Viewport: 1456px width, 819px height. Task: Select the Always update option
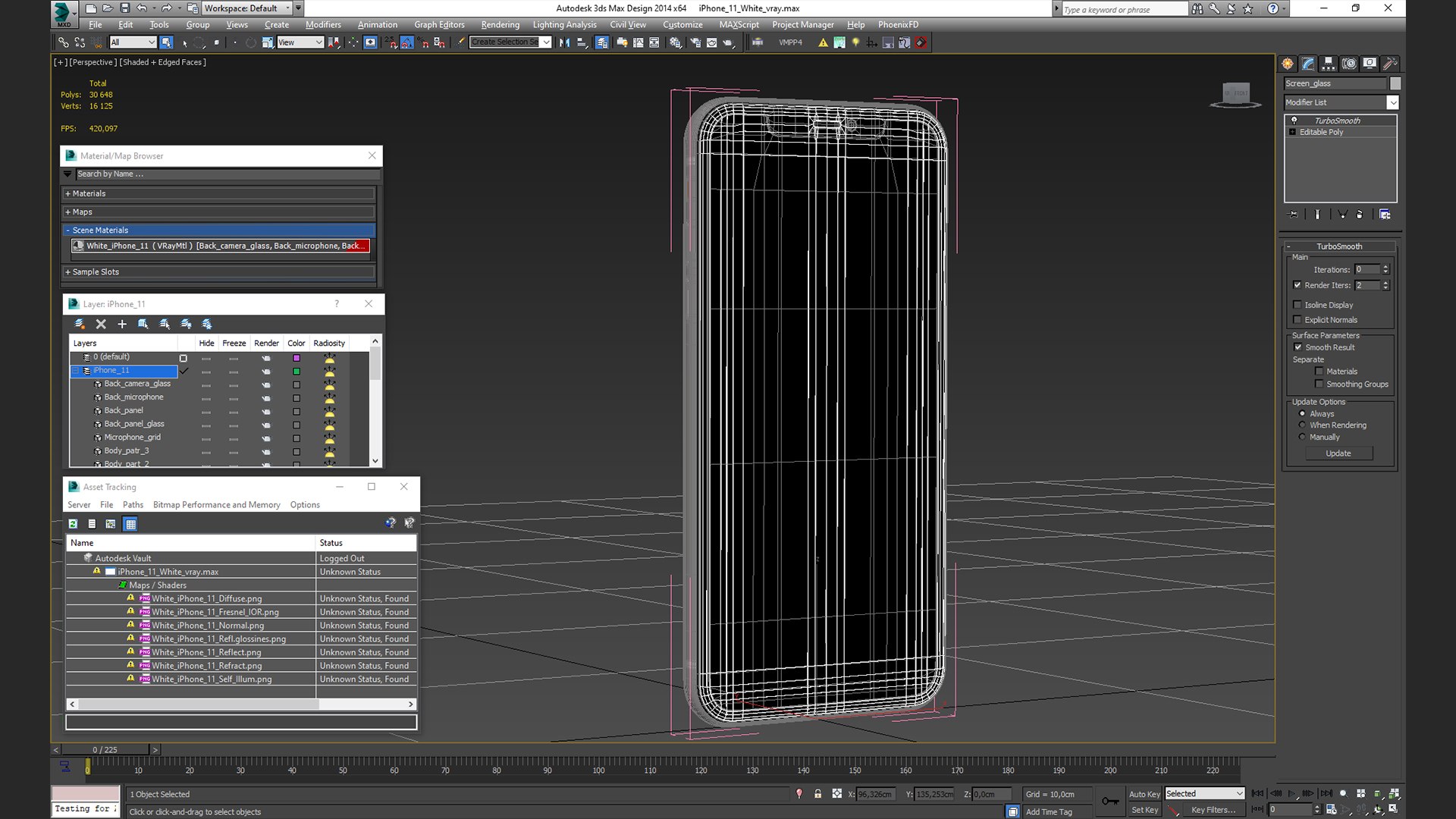pyautogui.click(x=1303, y=414)
